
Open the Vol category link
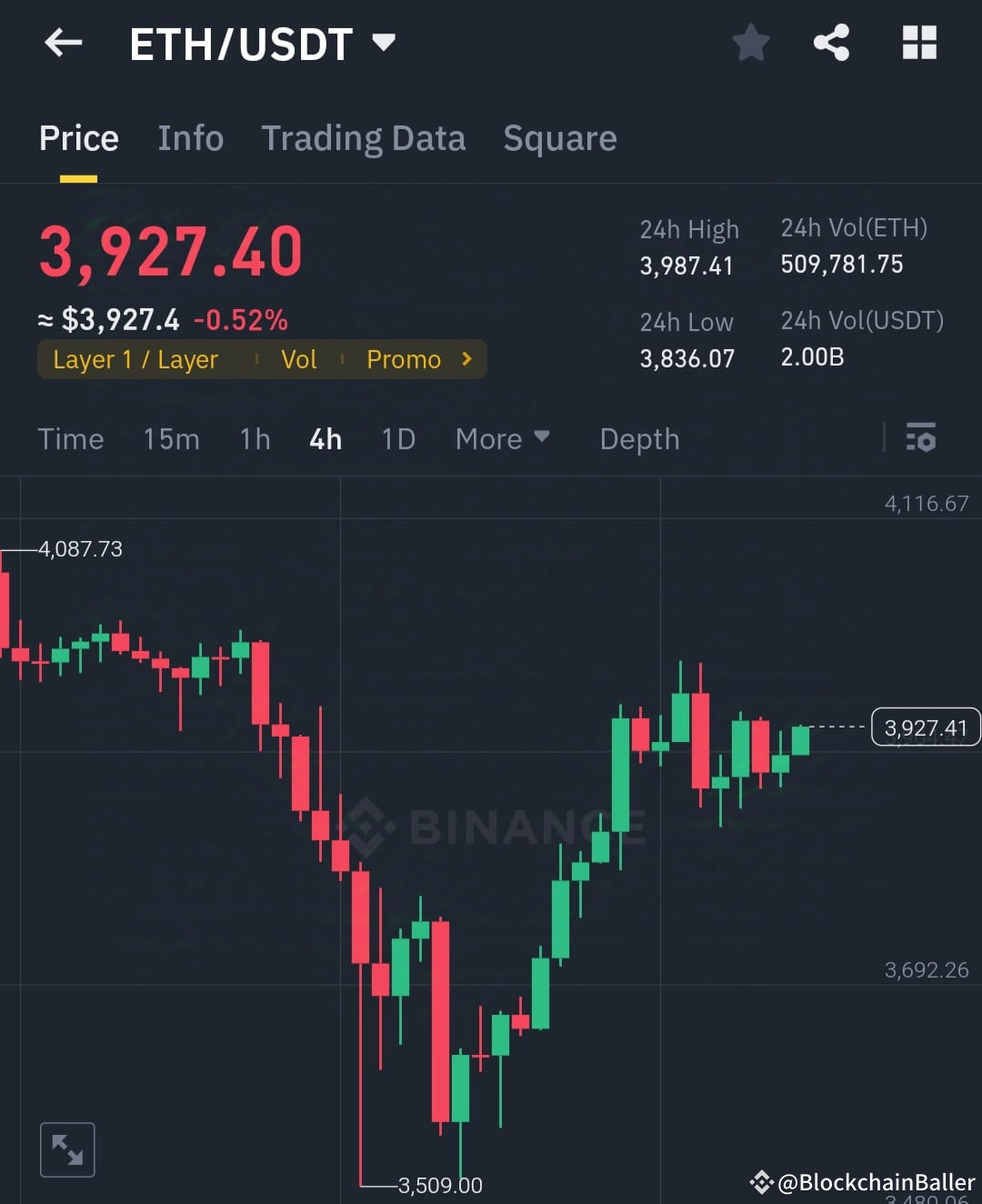(299, 359)
